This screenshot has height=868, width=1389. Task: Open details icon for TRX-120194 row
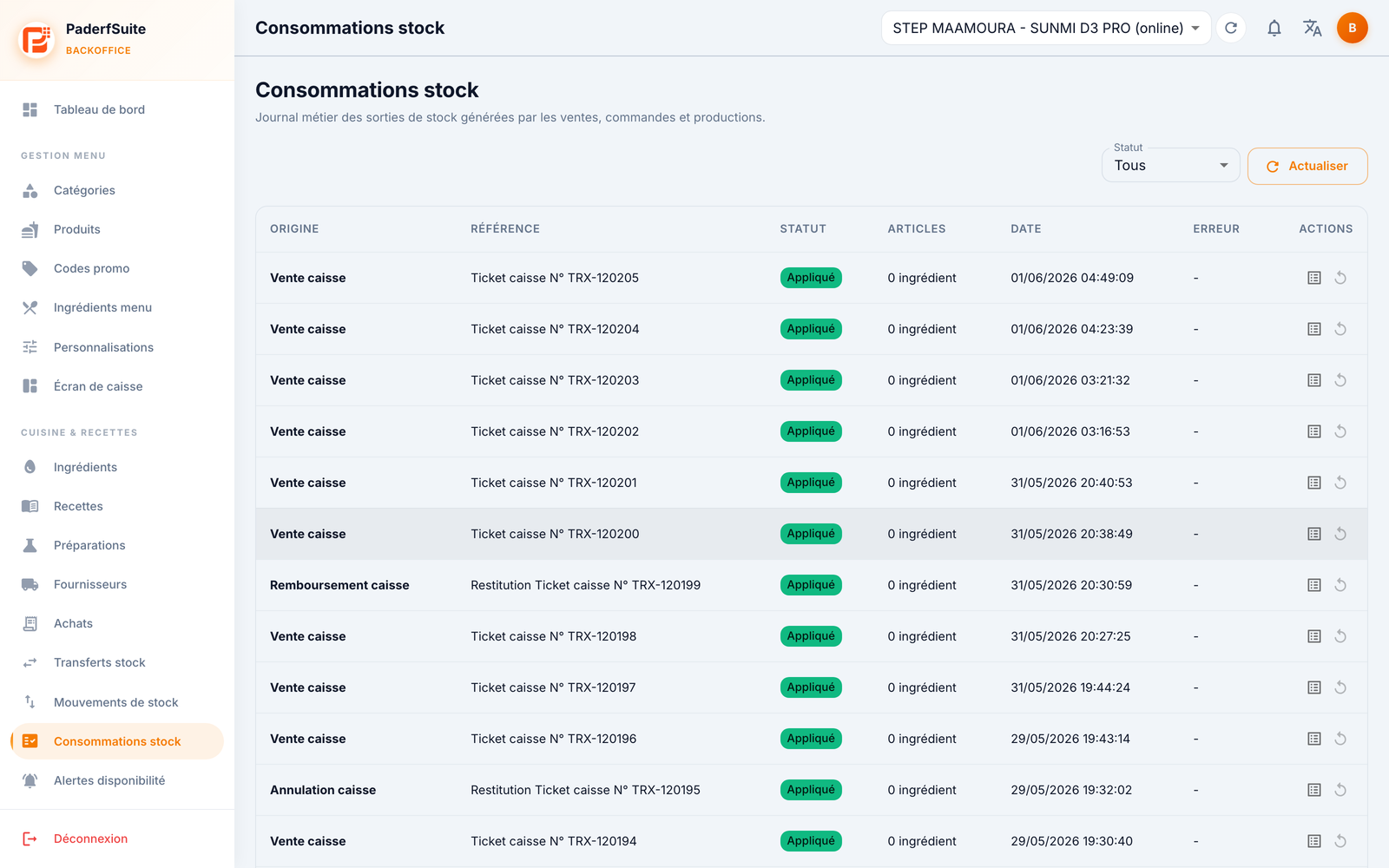[1314, 841]
